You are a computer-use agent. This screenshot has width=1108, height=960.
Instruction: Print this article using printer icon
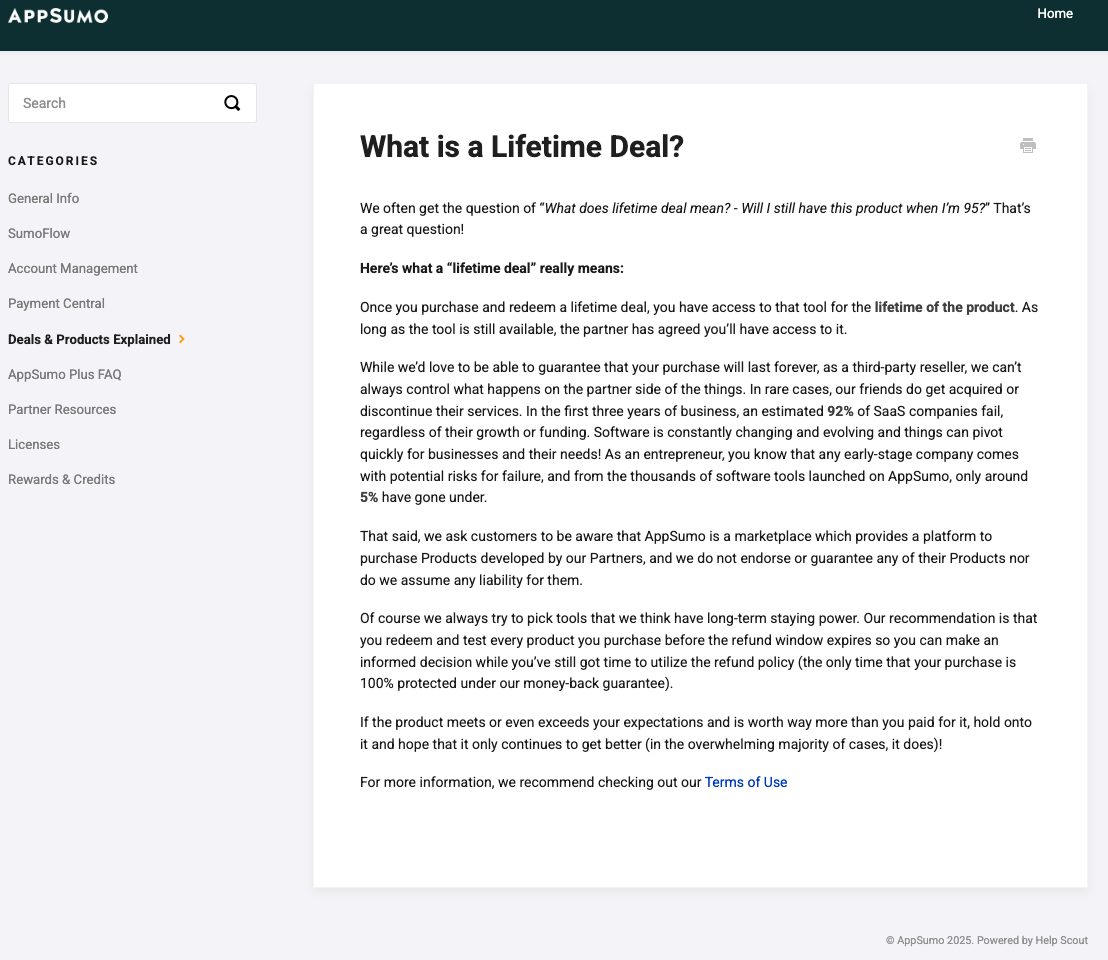(x=1027, y=146)
